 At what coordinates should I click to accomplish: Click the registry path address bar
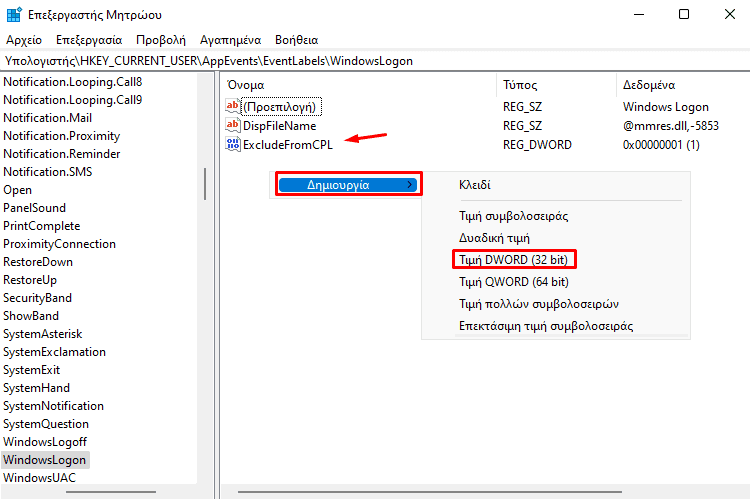tap(375, 61)
